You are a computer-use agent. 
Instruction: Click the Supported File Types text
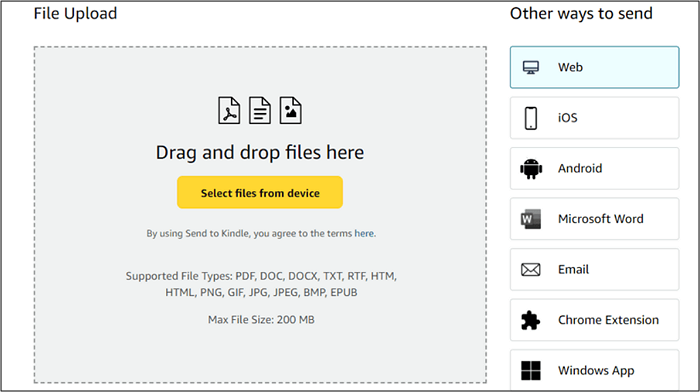click(261, 284)
